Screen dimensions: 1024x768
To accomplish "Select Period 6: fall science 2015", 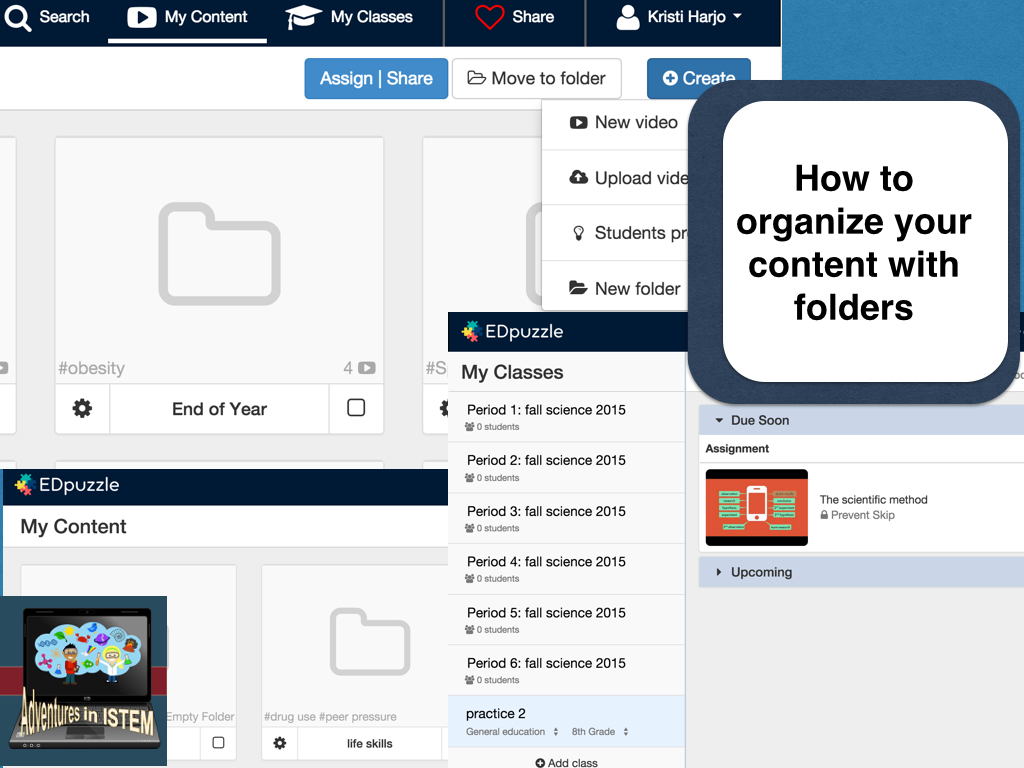I will 566,670.
